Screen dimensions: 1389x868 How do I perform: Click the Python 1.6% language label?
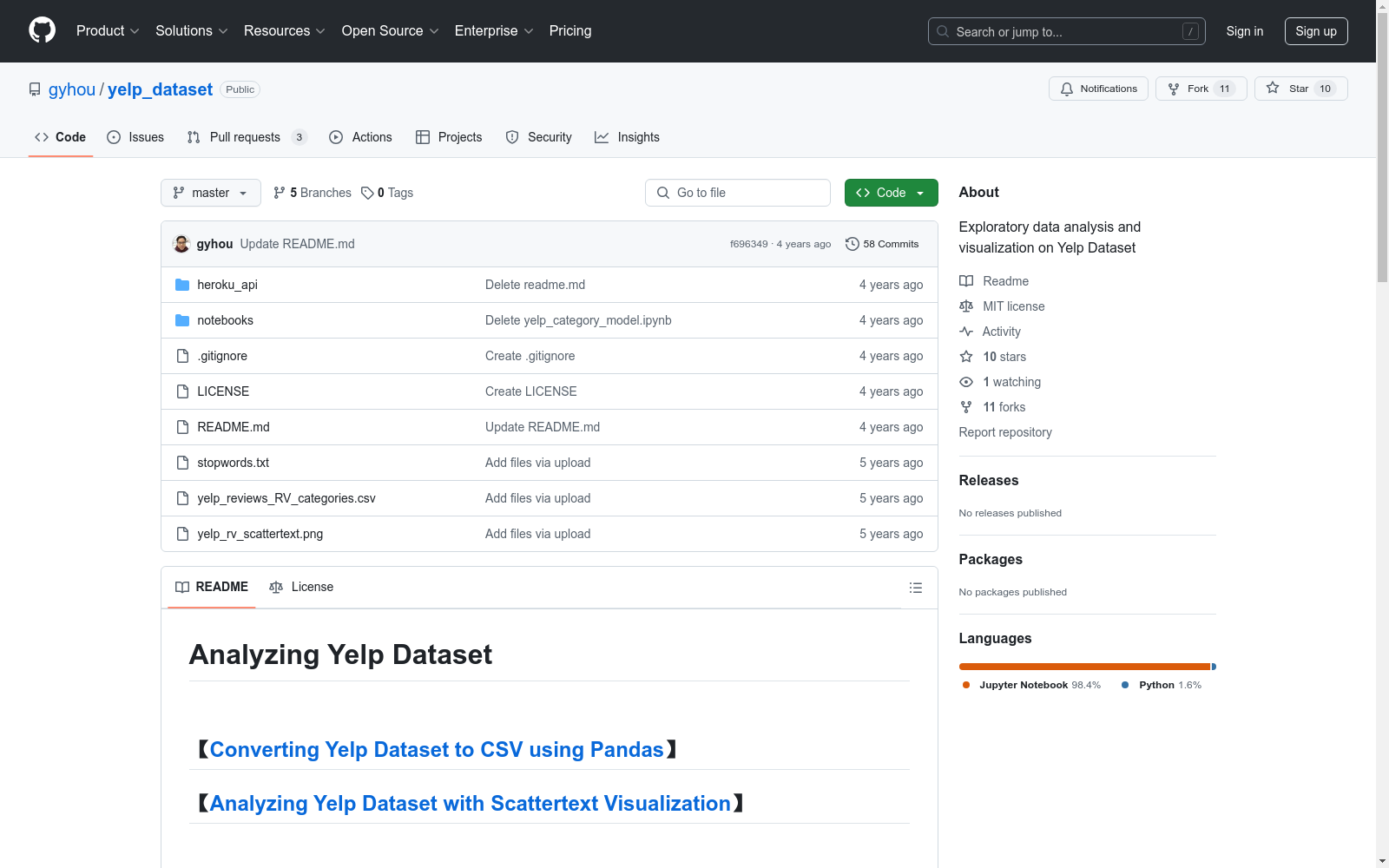click(x=1162, y=685)
